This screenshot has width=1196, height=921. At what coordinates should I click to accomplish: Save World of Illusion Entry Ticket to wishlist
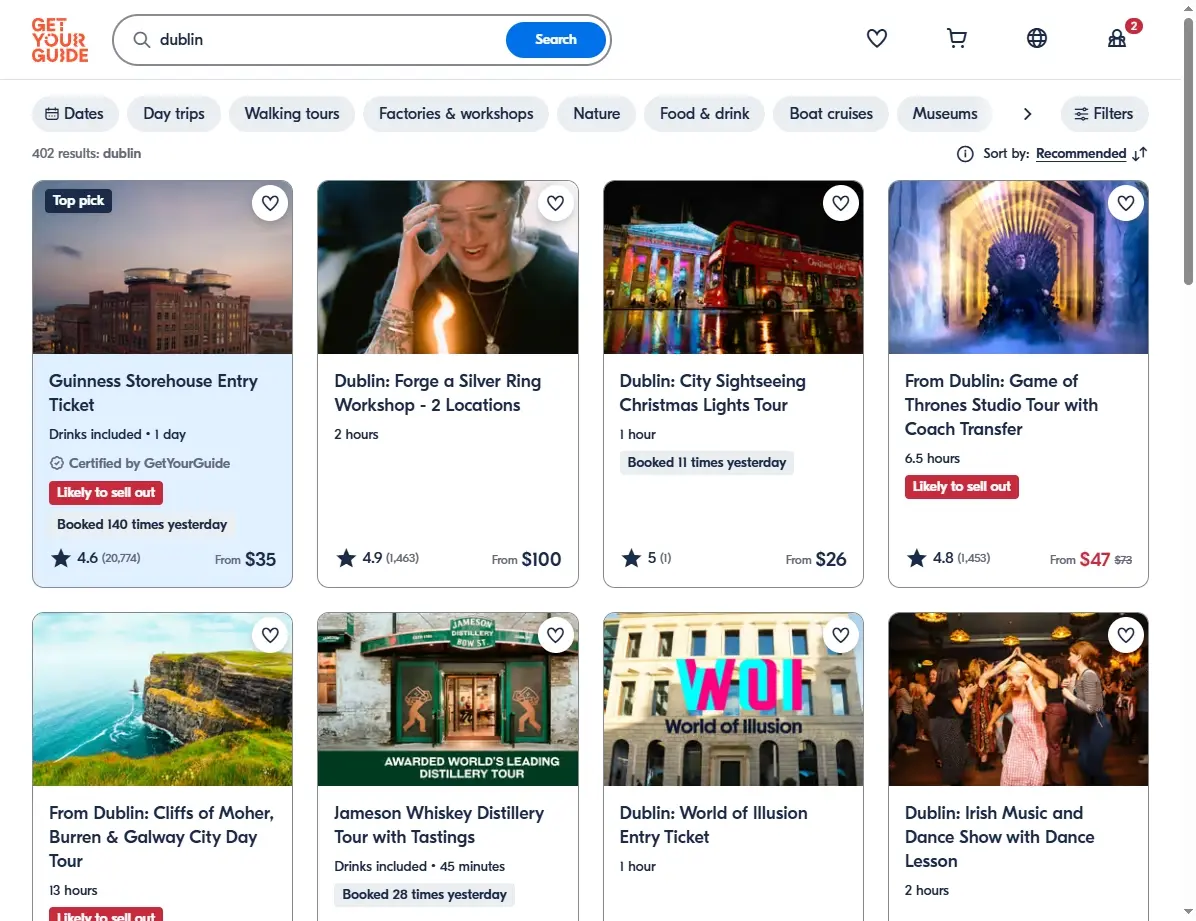pyautogui.click(x=841, y=635)
